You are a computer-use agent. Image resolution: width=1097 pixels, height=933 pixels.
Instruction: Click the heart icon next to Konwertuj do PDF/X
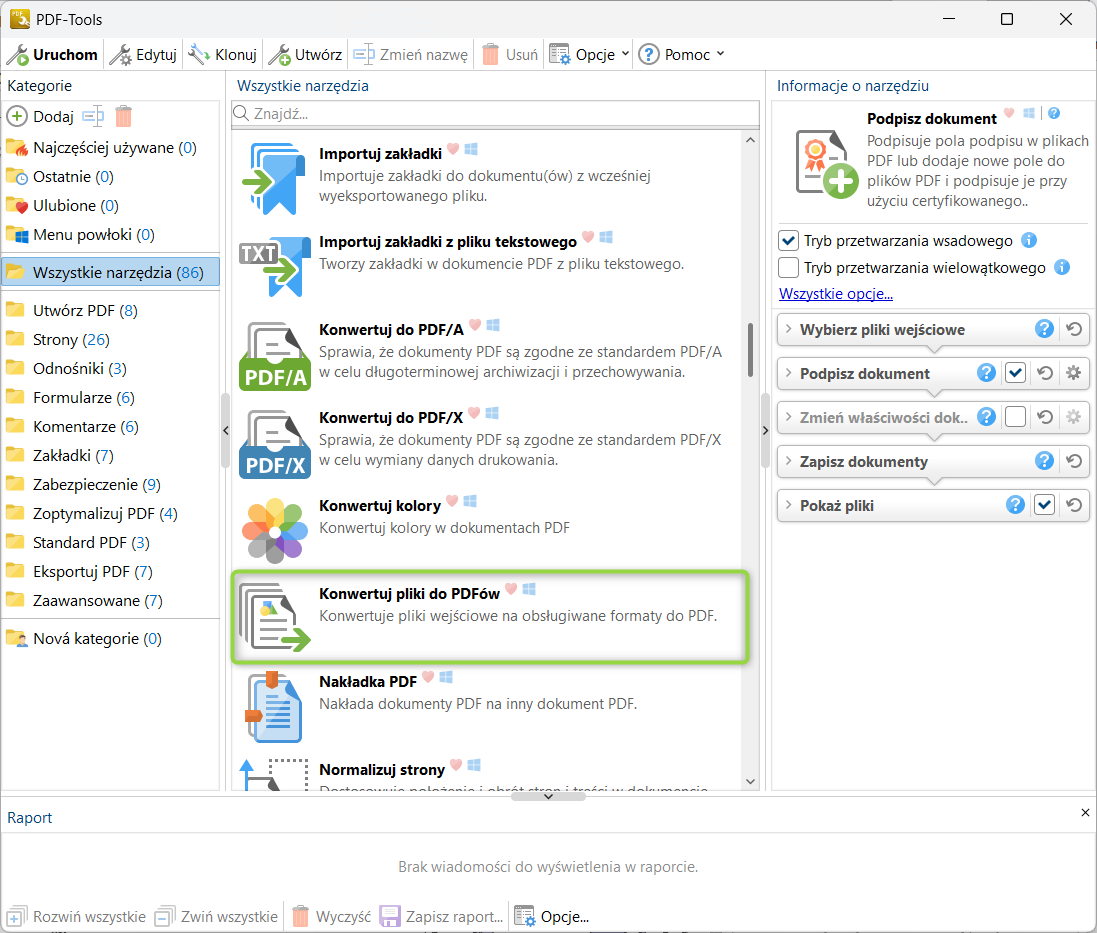pos(474,413)
